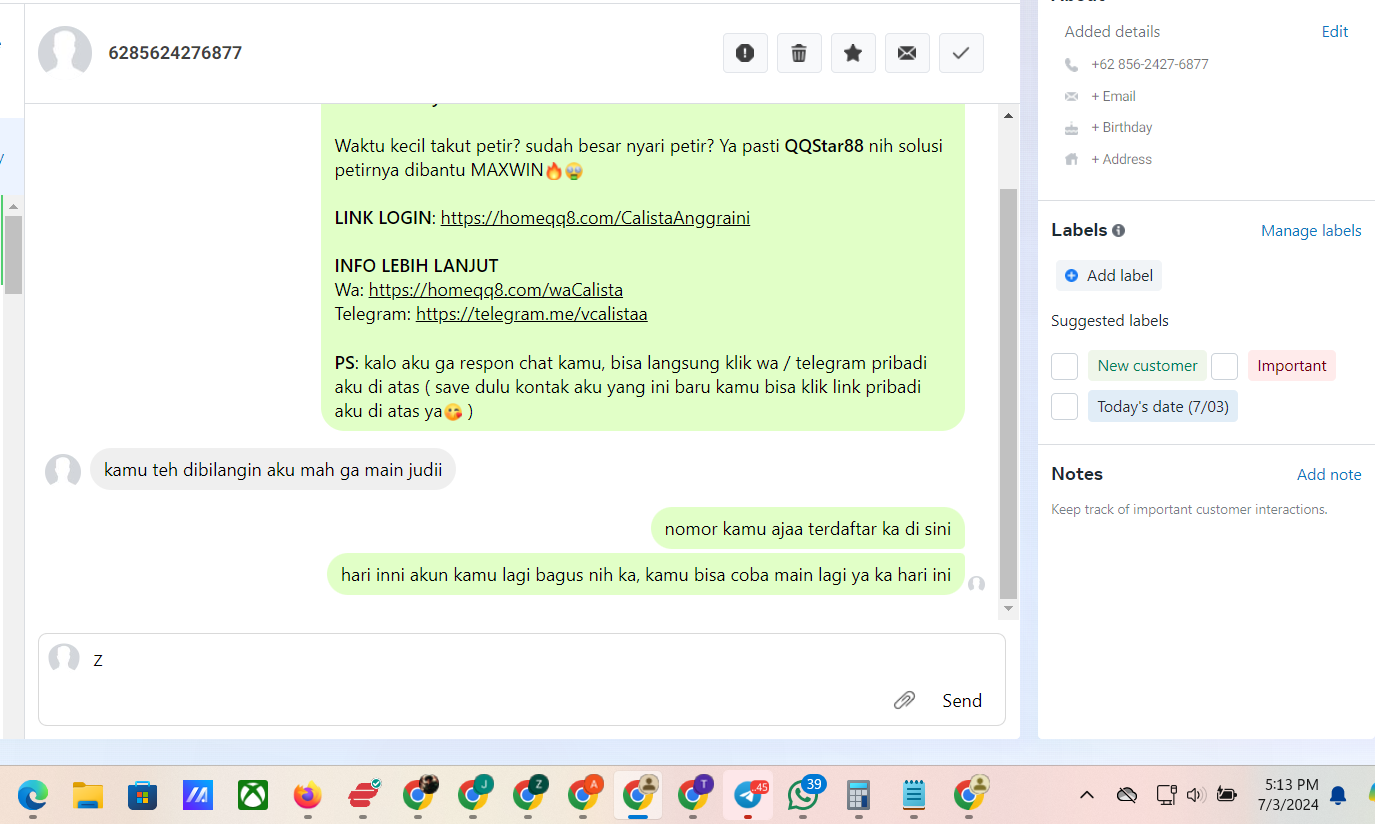Open the LINK LOGIN homeqq8.com/CalistaAnggraini link

tap(595, 218)
